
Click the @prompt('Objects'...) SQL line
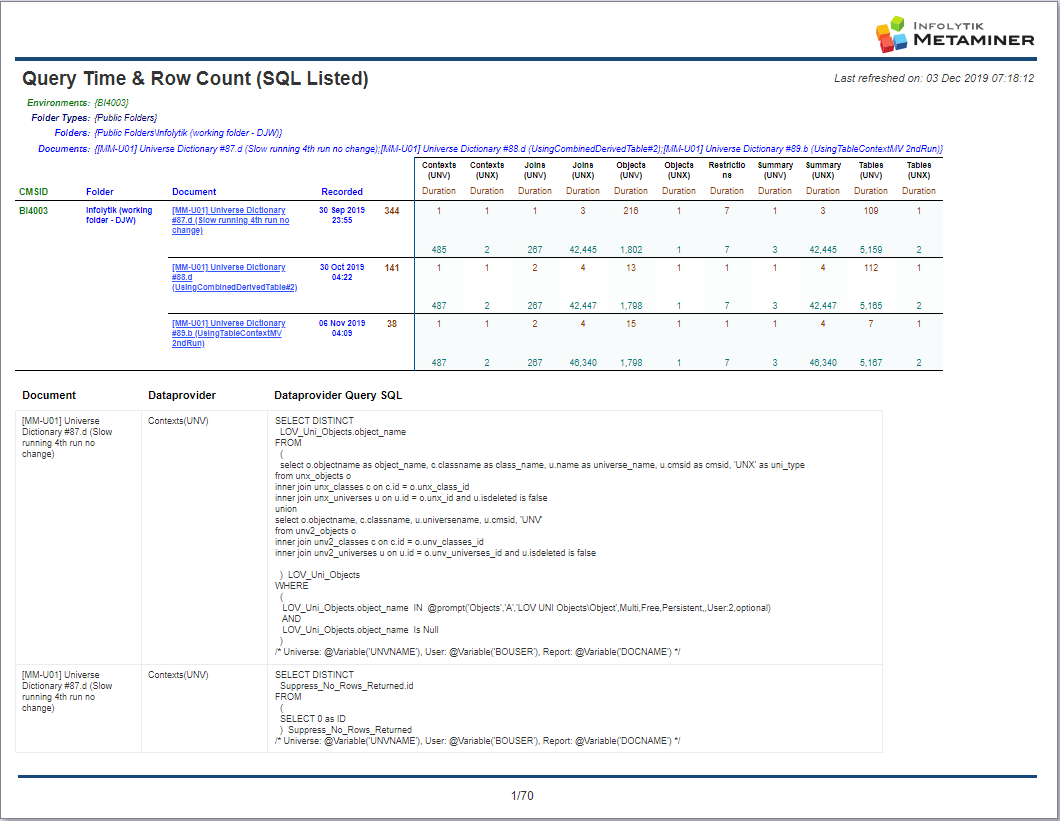coord(526,608)
